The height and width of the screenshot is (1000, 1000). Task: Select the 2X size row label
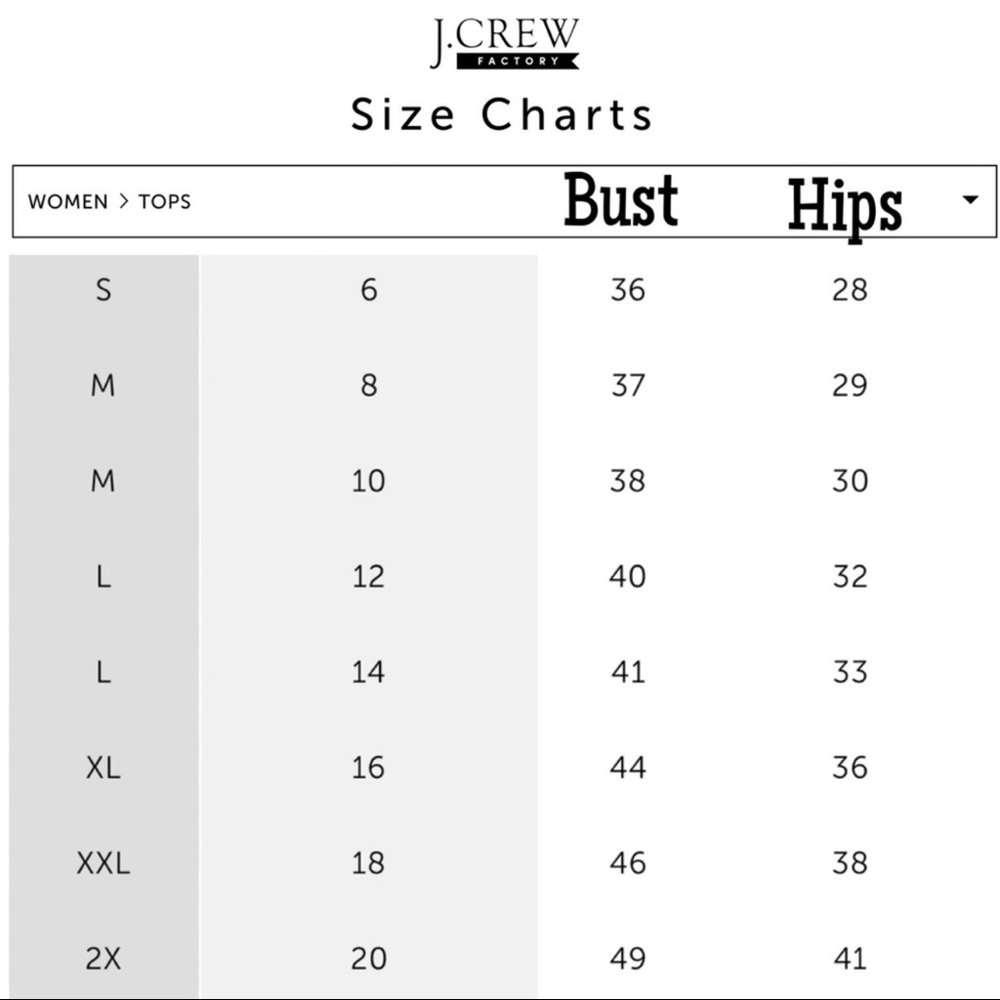click(x=103, y=959)
